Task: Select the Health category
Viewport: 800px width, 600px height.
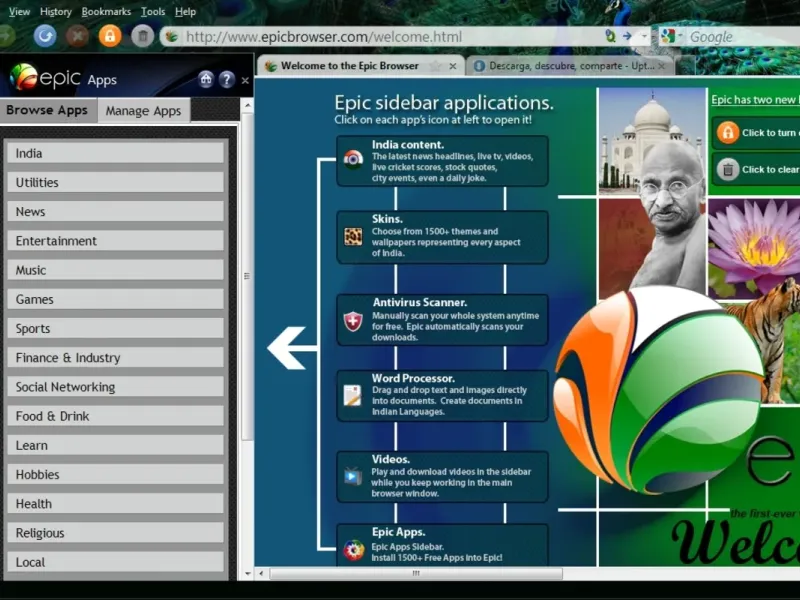Action: [x=115, y=504]
